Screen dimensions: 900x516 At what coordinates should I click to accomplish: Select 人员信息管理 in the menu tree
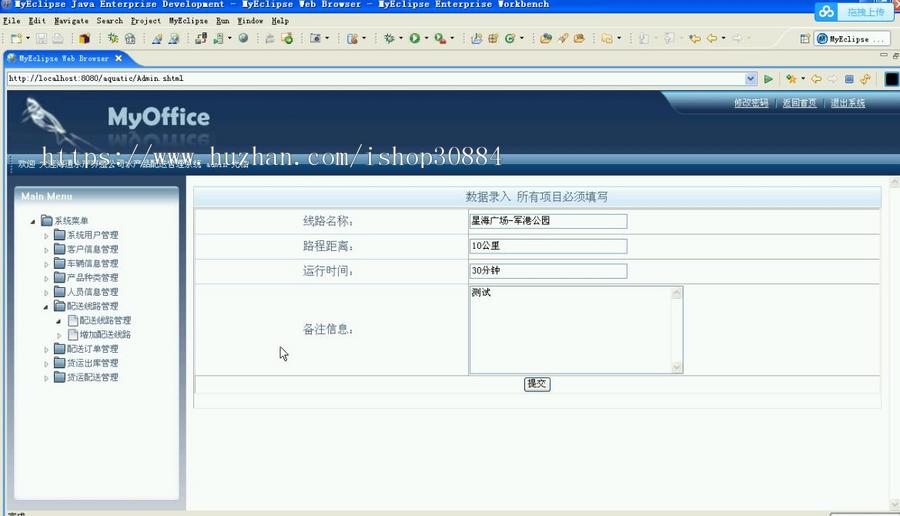pyautogui.click(x=92, y=292)
